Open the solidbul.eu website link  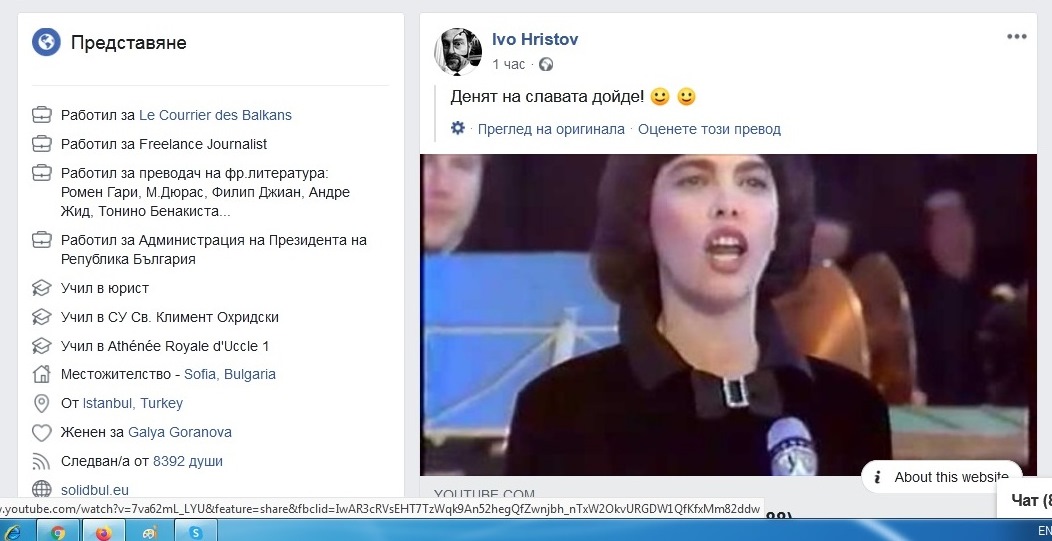95,490
